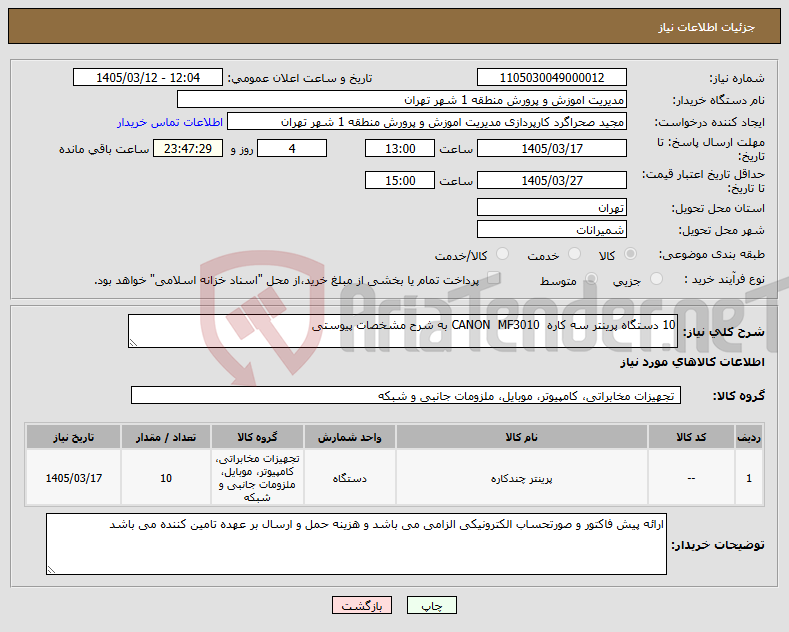
Task: Click the اطلاعات کالاهای مورد نیاز section heading
Action: [x=692, y=362]
